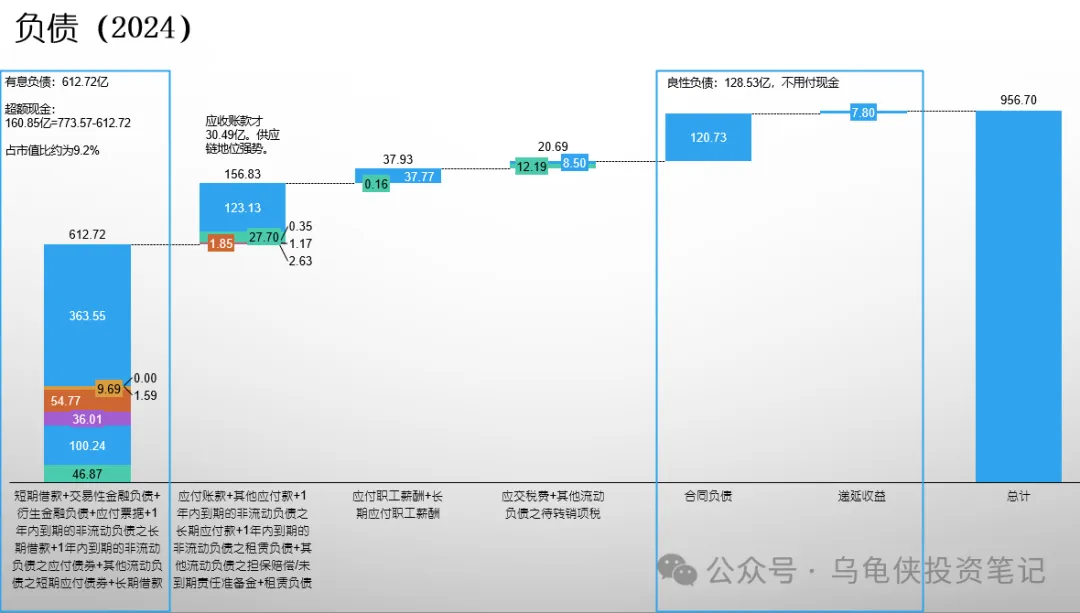Click the 1.17 callout value
This screenshot has height=613, width=1080.
(300, 244)
